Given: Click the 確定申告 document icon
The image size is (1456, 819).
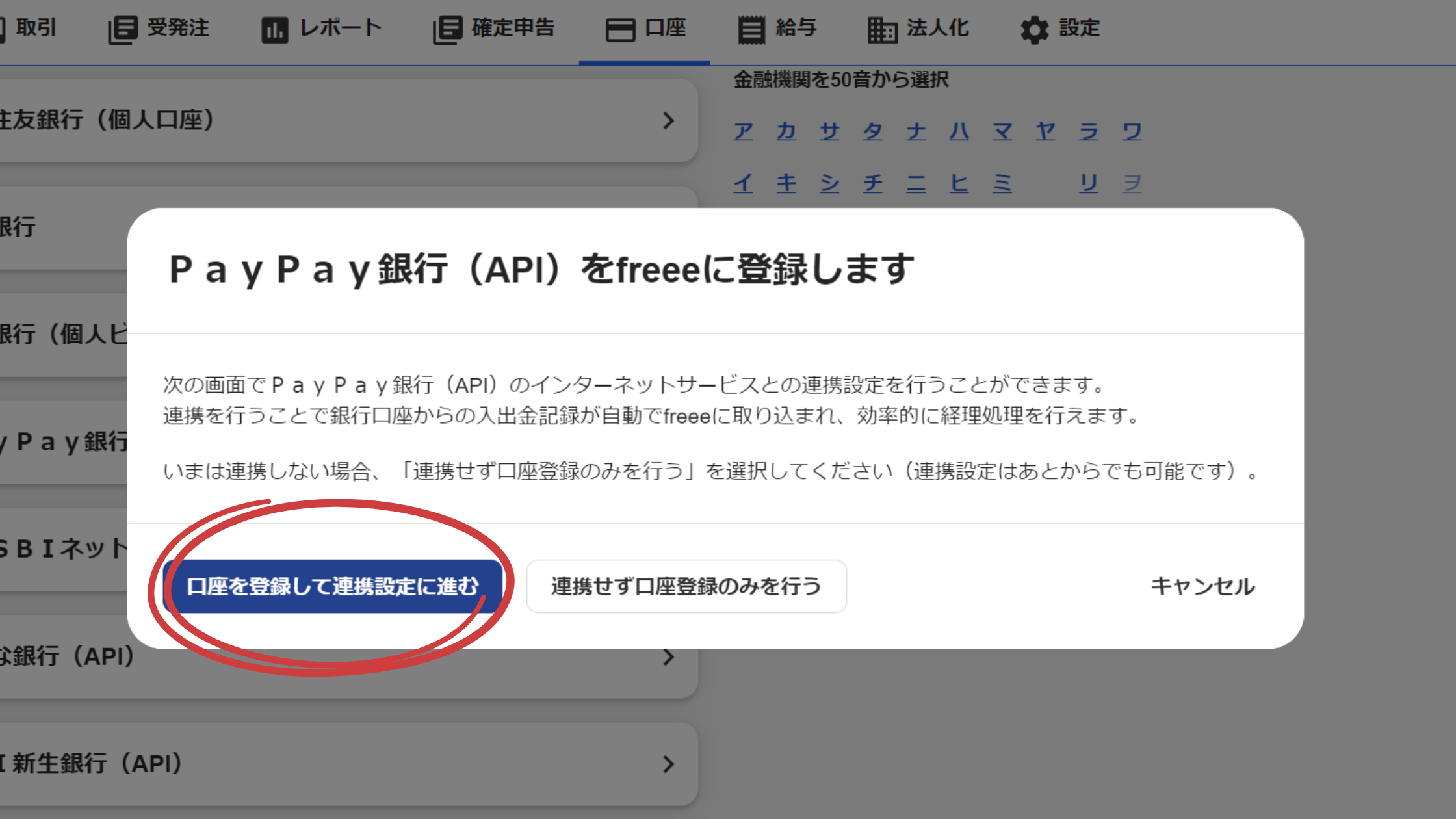Looking at the screenshot, I should coord(447,29).
